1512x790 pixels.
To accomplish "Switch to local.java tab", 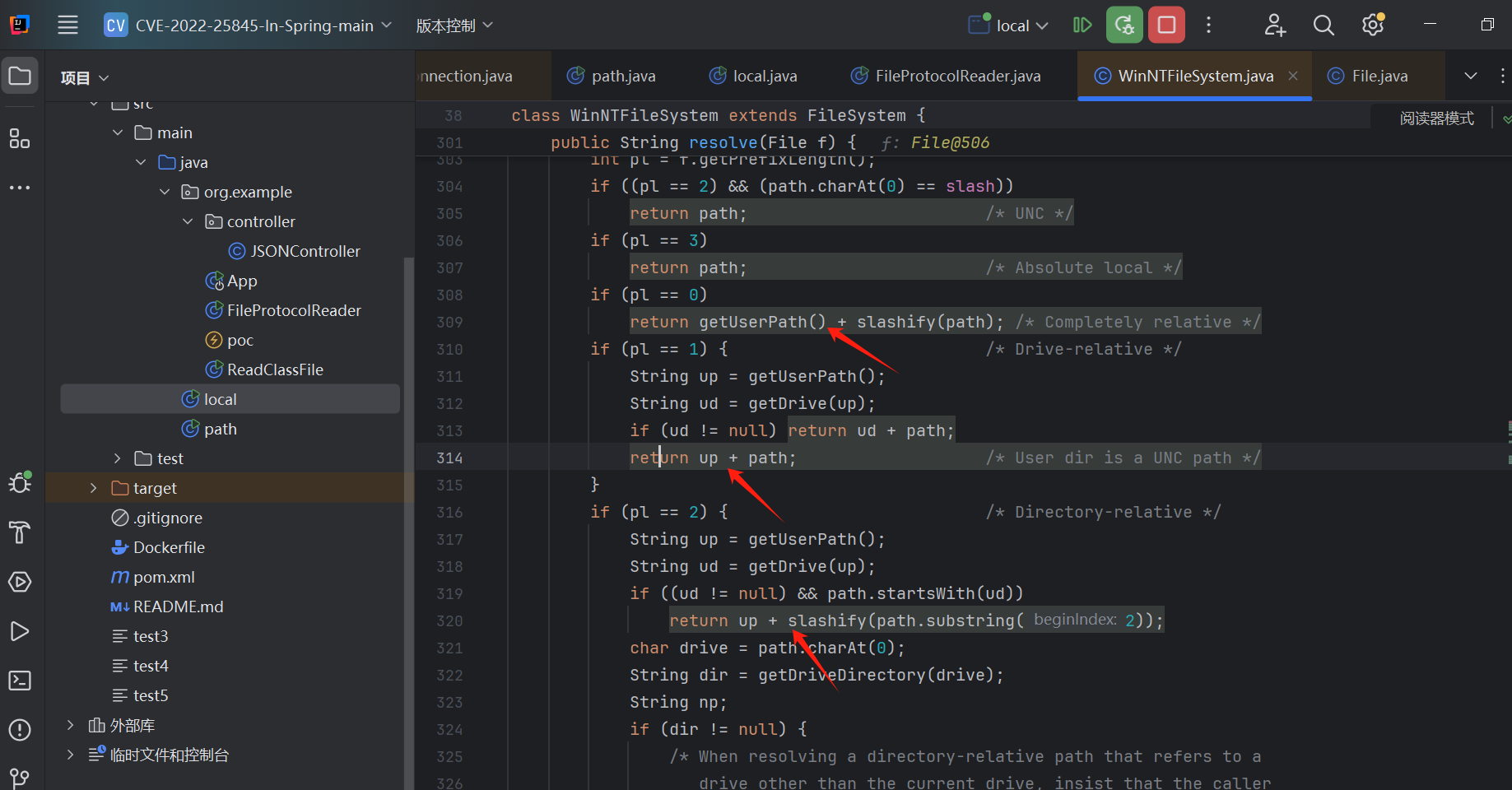I will [x=753, y=76].
